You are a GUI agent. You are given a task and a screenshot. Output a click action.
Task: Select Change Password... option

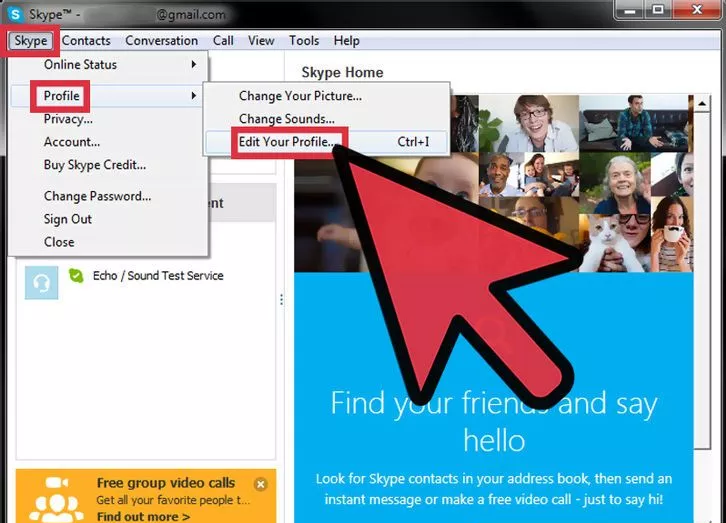click(x=108, y=196)
